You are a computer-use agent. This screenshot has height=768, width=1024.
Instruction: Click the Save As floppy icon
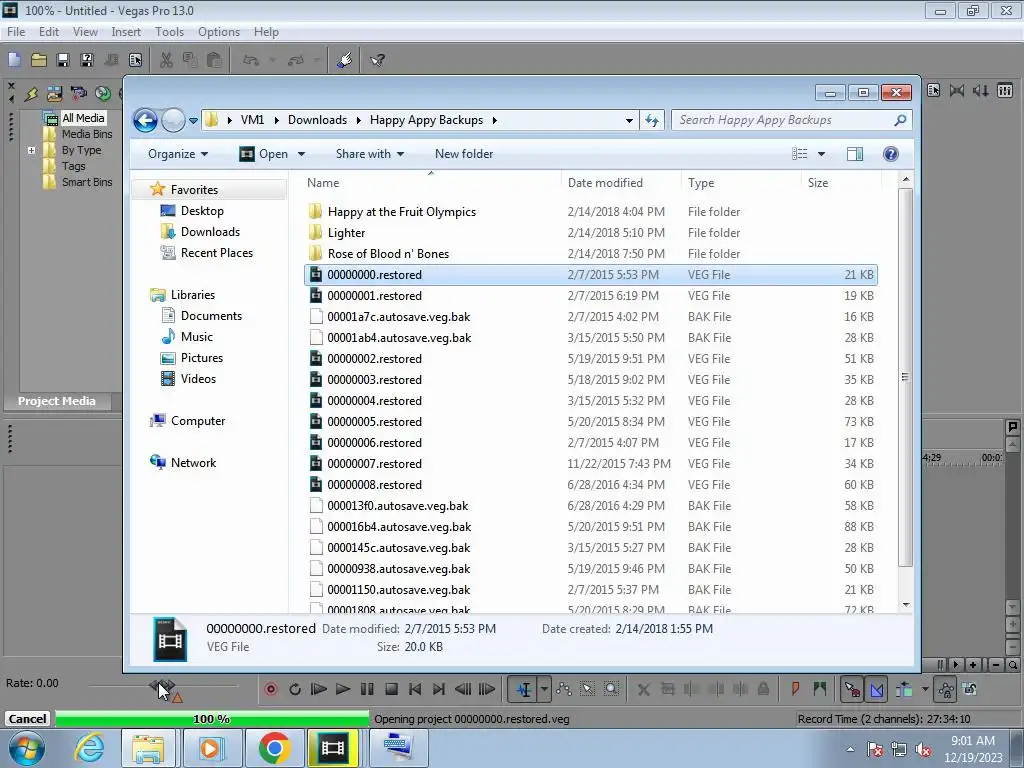[x=86, y=60]
